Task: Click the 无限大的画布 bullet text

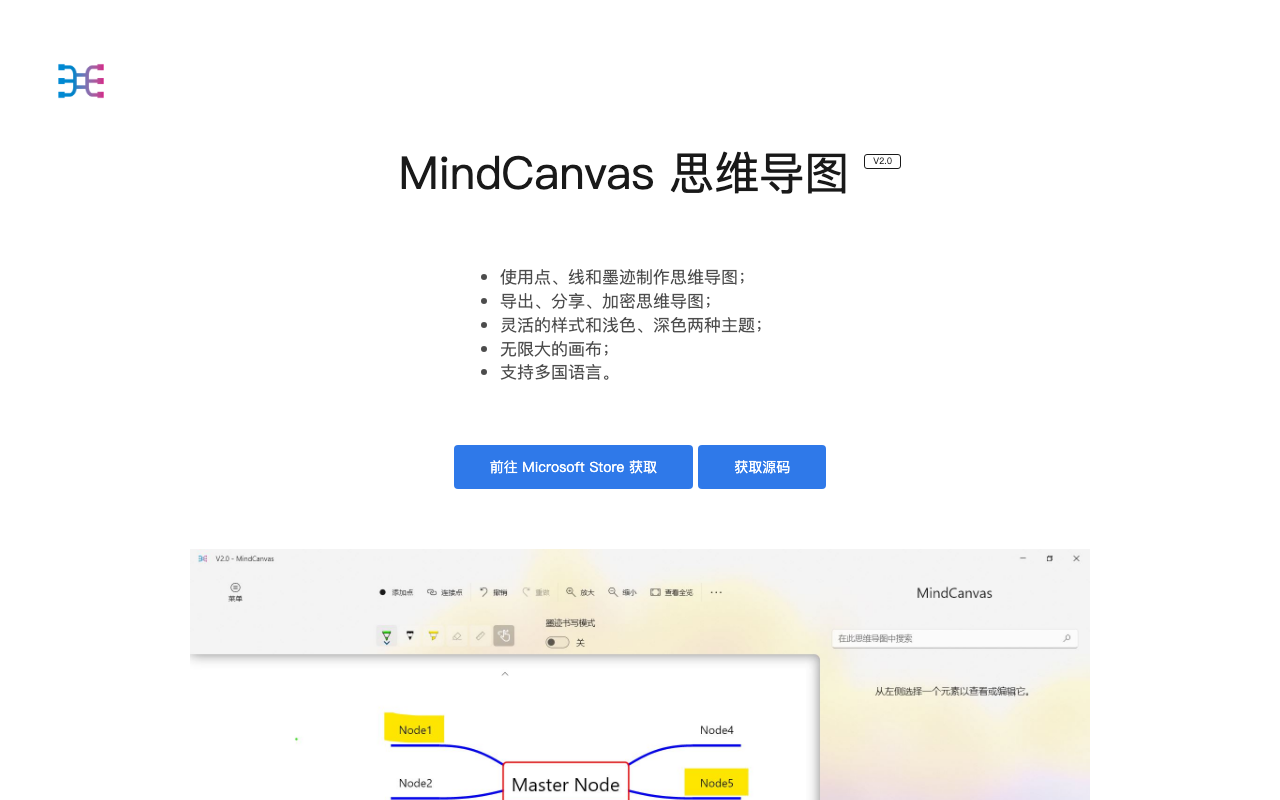Action: tap(555, 349)
